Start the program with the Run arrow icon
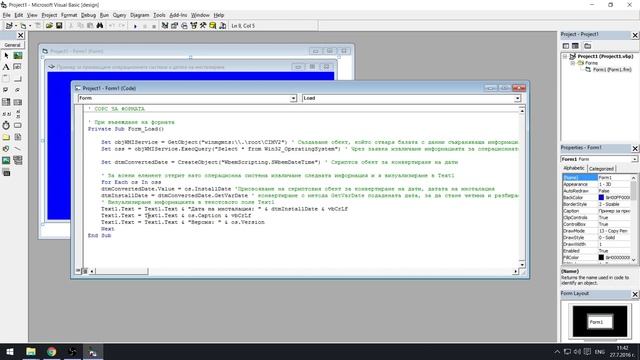Viewport: 640px width, 360px height. click(135, 26)
